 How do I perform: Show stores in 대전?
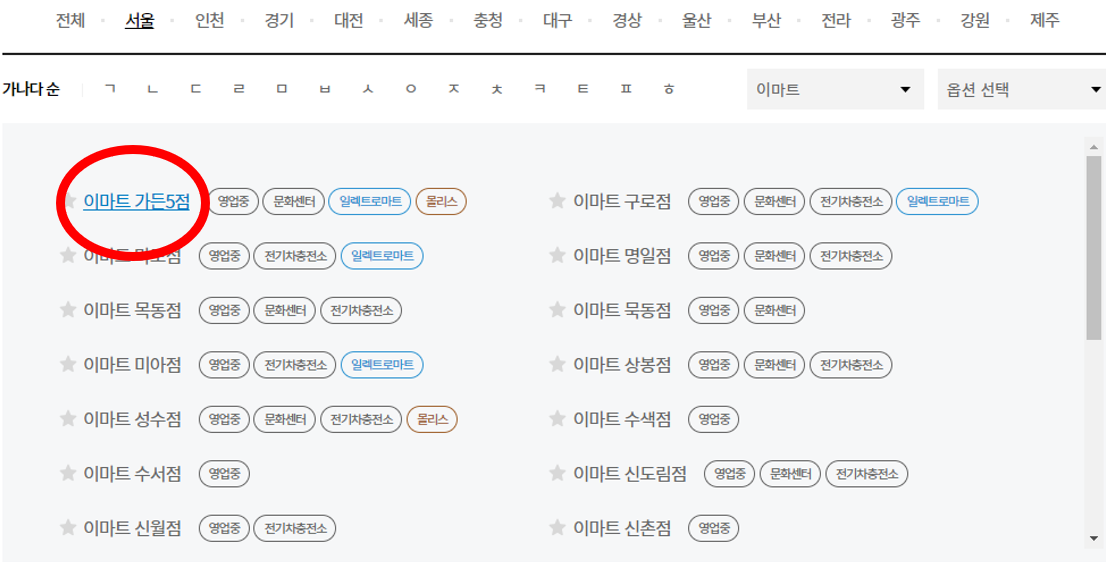click(348, 20)
